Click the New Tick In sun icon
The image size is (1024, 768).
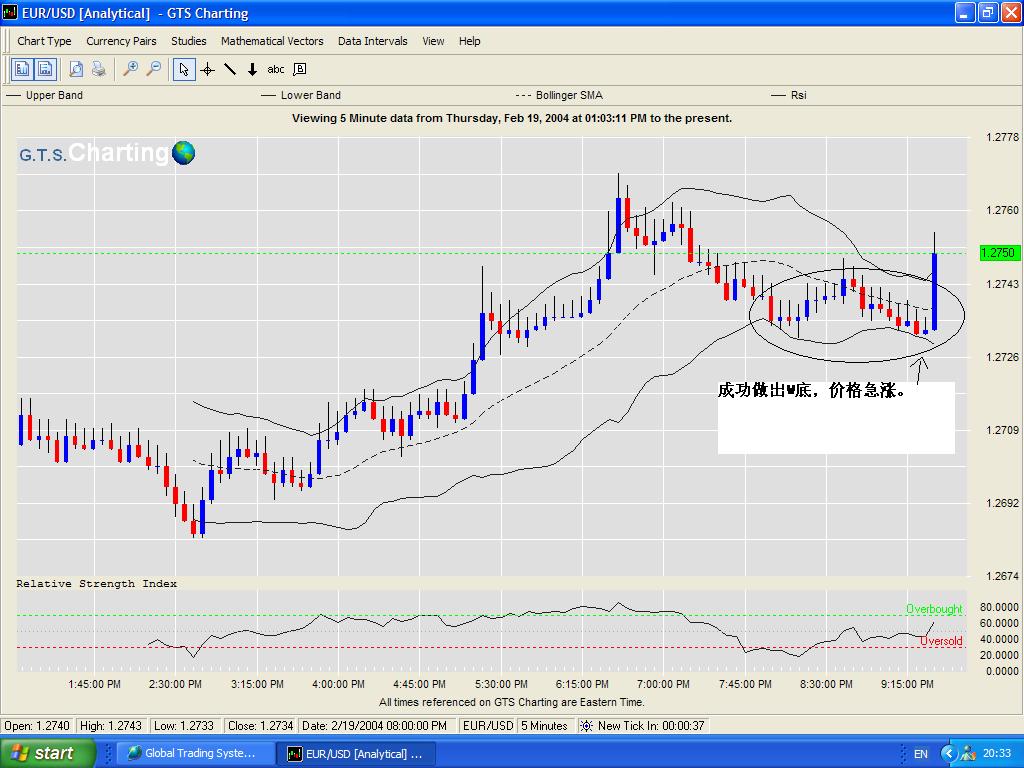(586, 726)
